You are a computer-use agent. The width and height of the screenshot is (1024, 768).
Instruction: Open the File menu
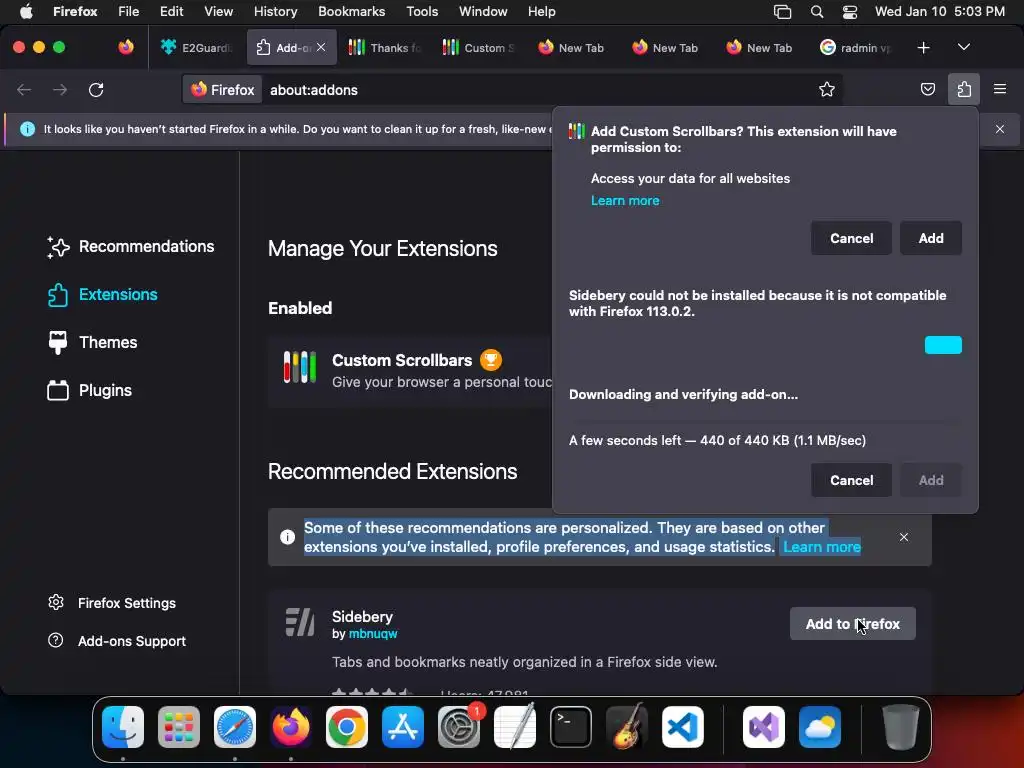(128, 11)
